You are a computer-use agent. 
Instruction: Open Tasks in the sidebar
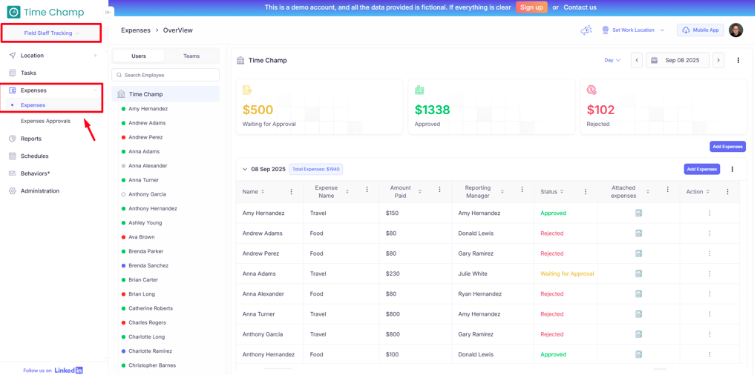coord(28,73)
